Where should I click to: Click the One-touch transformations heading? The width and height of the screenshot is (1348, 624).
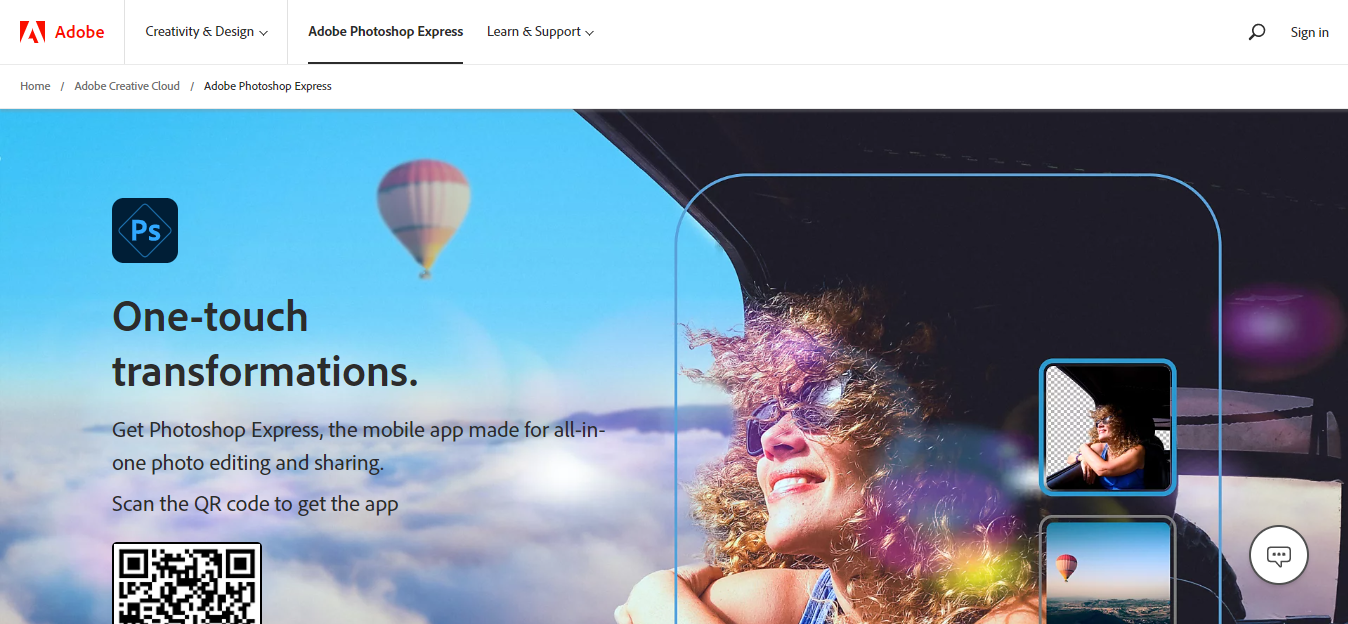(x=265, y=343)
